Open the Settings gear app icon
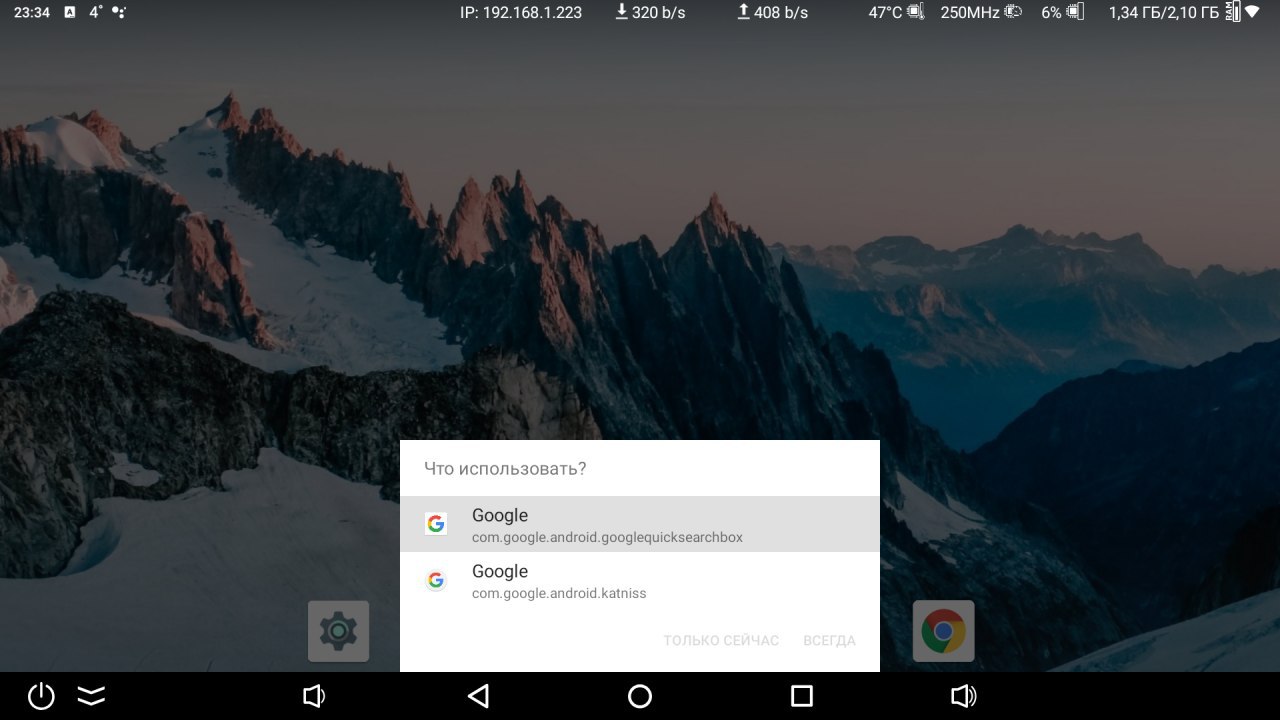 point(339,631)
